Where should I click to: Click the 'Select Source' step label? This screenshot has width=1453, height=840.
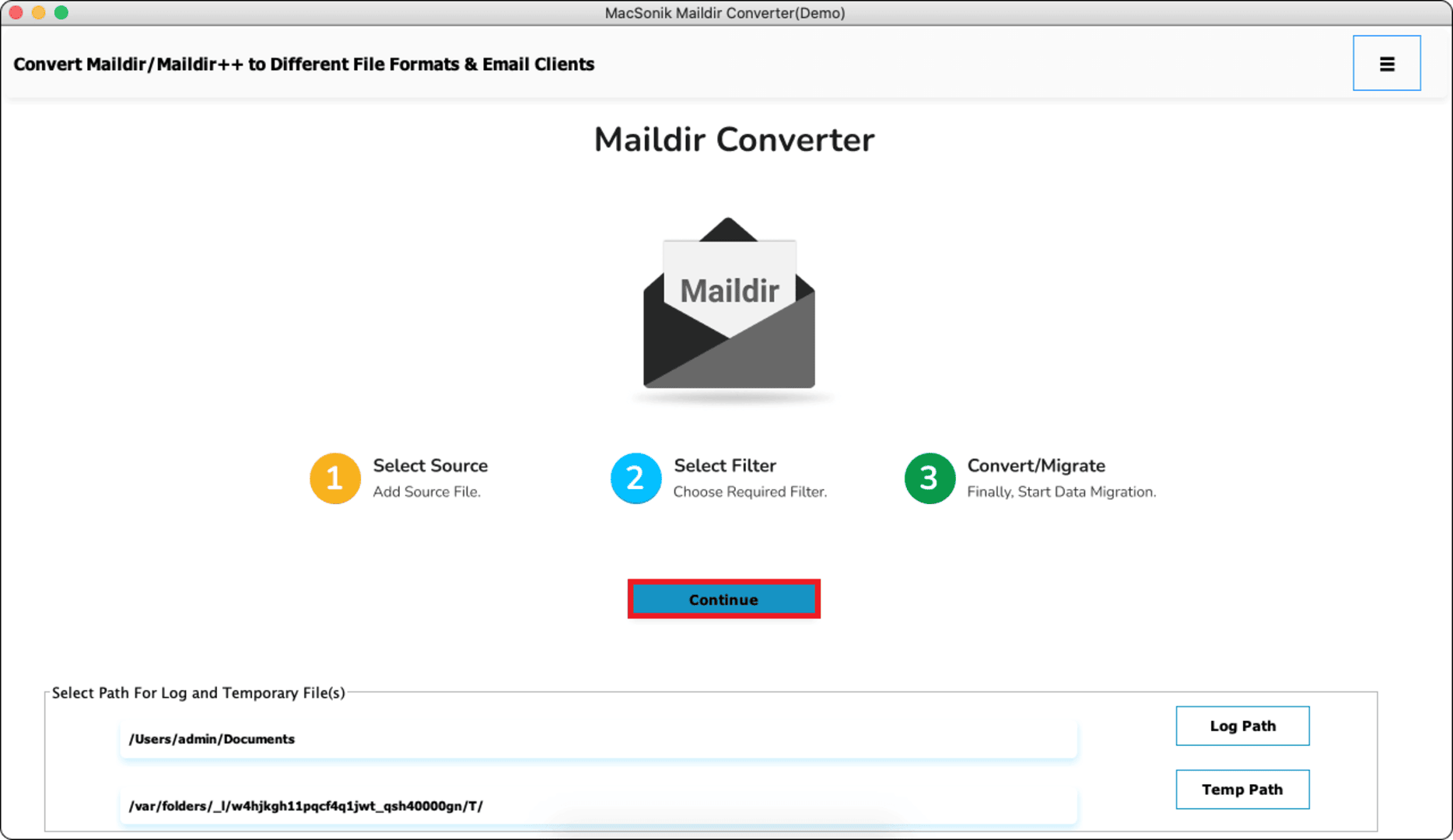(430, 465)
